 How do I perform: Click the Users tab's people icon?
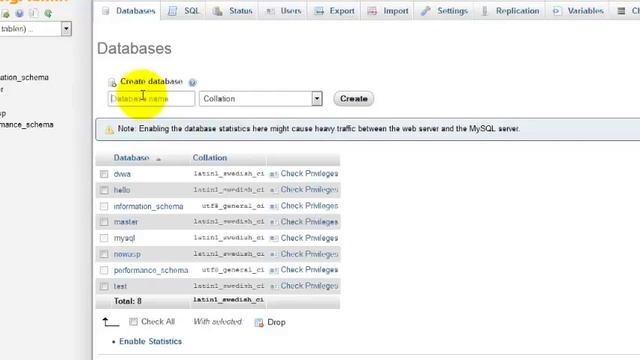(270, 11)
